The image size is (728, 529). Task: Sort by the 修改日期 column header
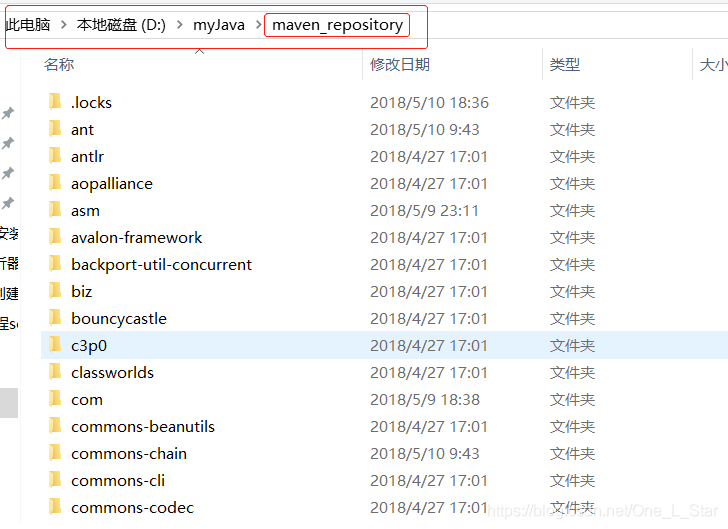(x=400, y=65)
